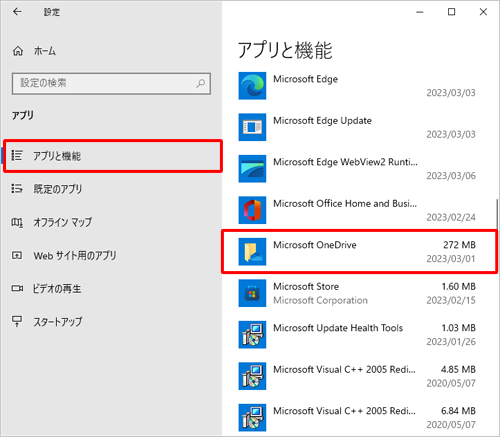
Task: Click the Update Health Tools icon
Action: [x=252, y=335]
